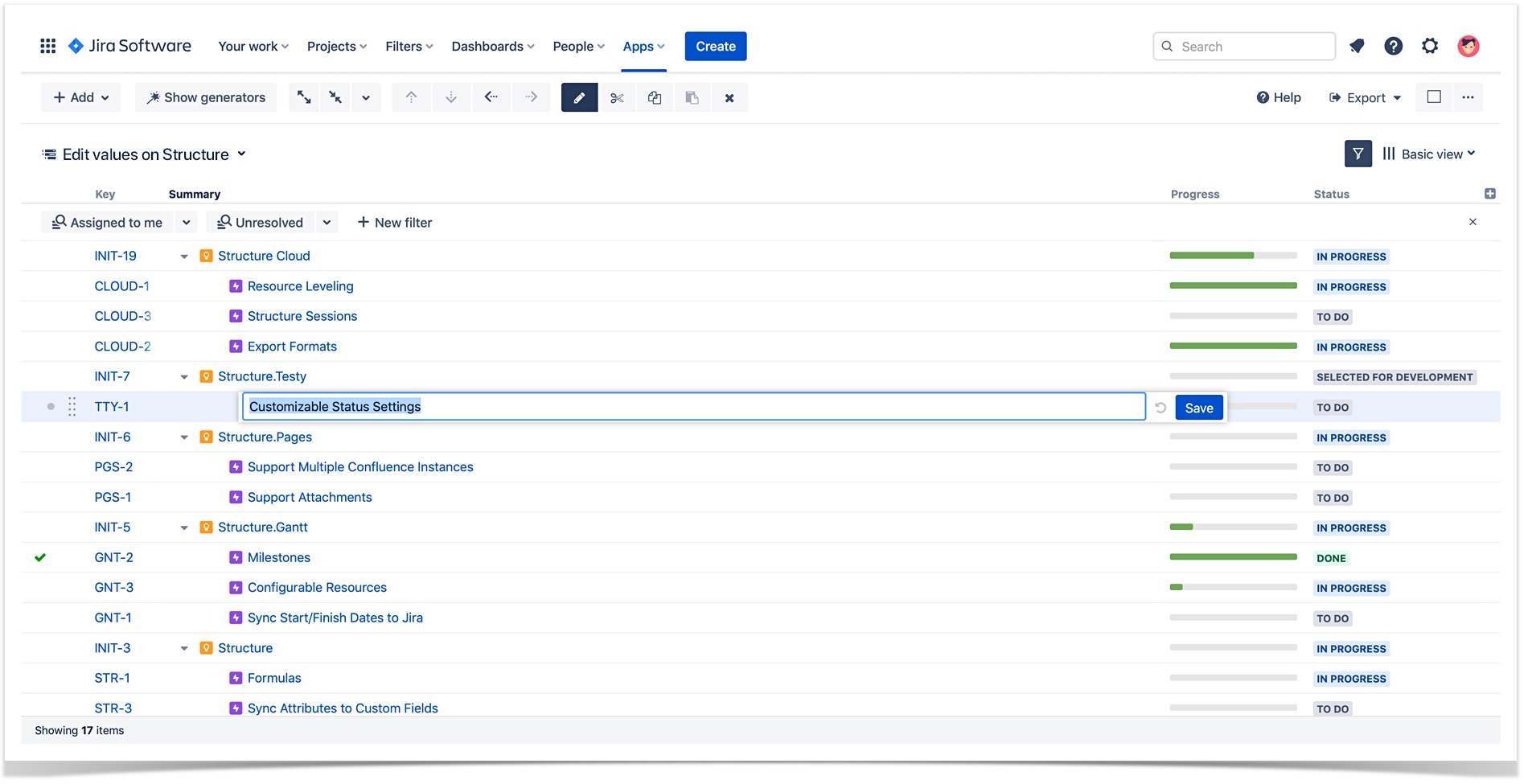Screen dimensions: 1528x784
Task: Click the Jira Software logo
Action: pyautogui.click(x=130, y=46)
